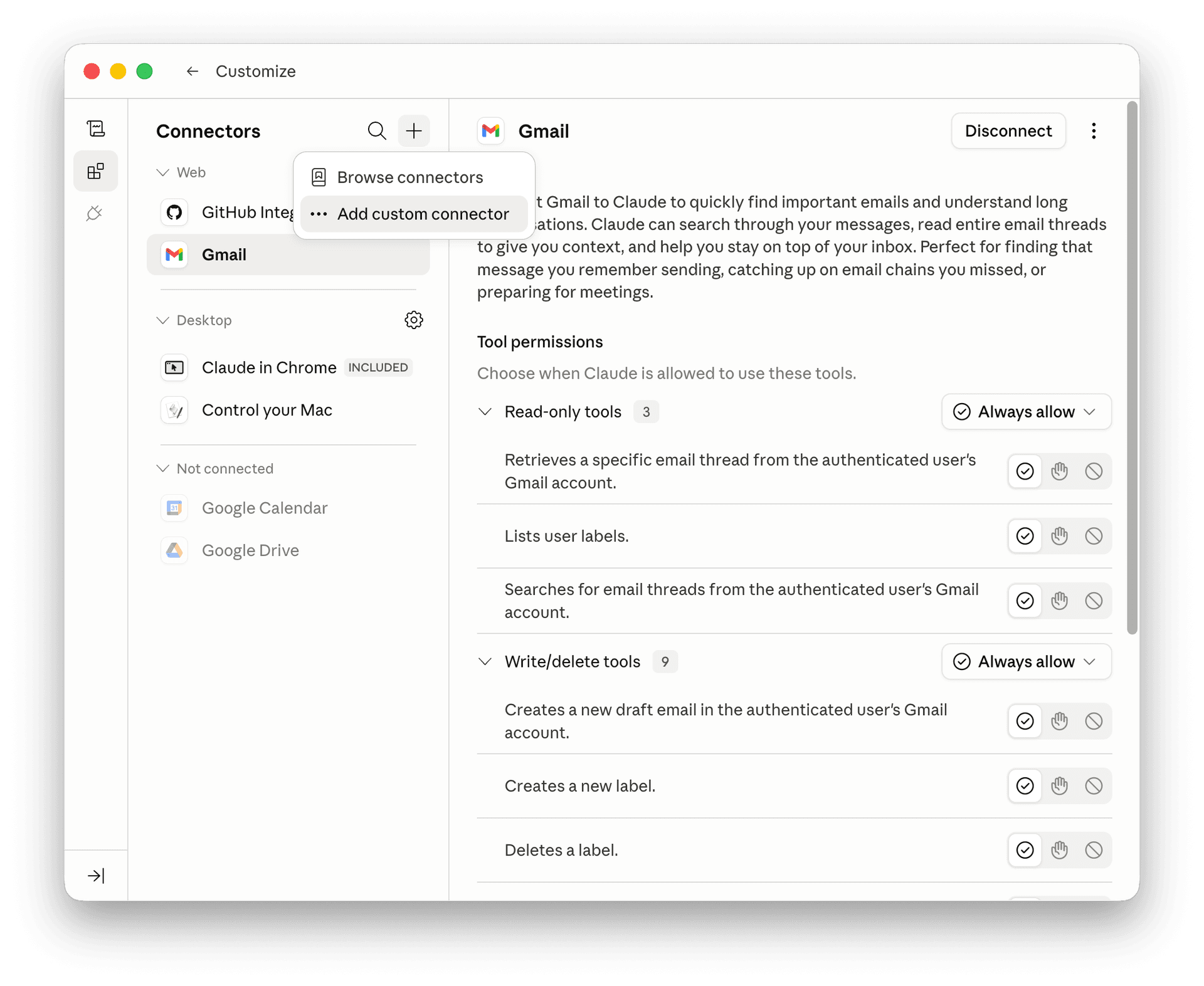The width and height of the screenshot is (1204, 986).
Task: Click the plus add connector button
Action: tap(414, 130)
